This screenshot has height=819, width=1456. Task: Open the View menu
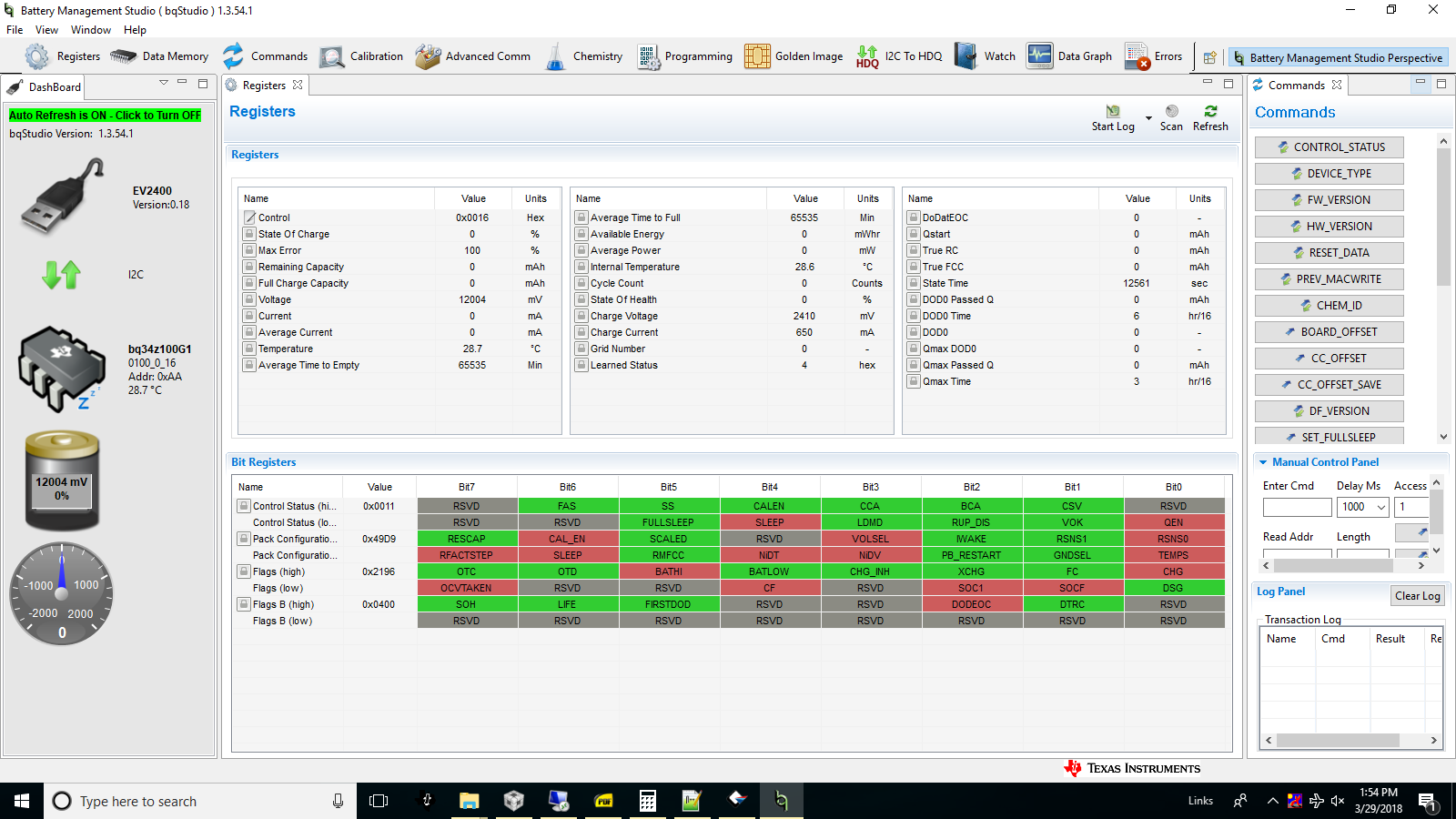46,30
